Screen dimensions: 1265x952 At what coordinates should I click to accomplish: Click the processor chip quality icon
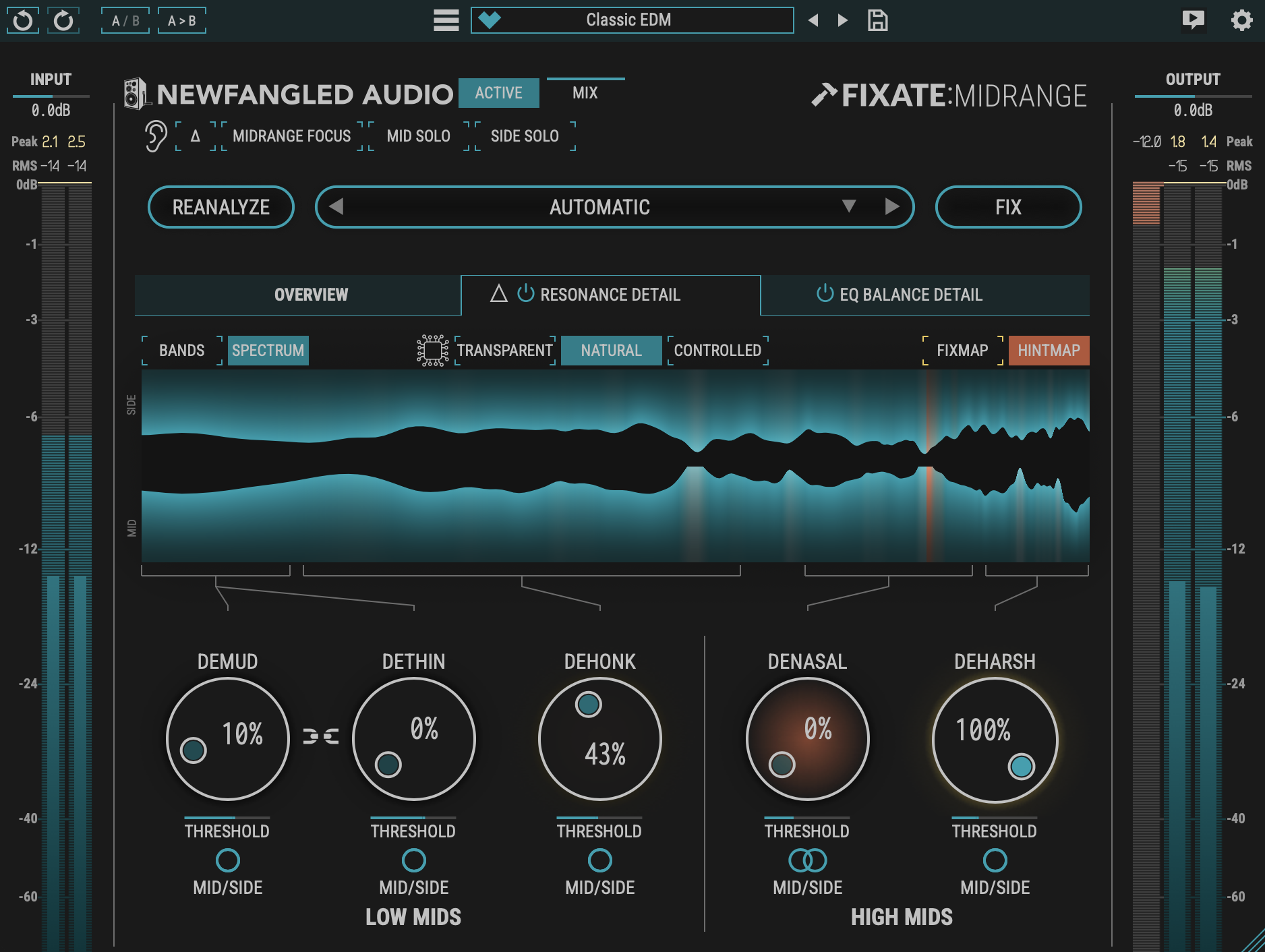click(432, 351)
